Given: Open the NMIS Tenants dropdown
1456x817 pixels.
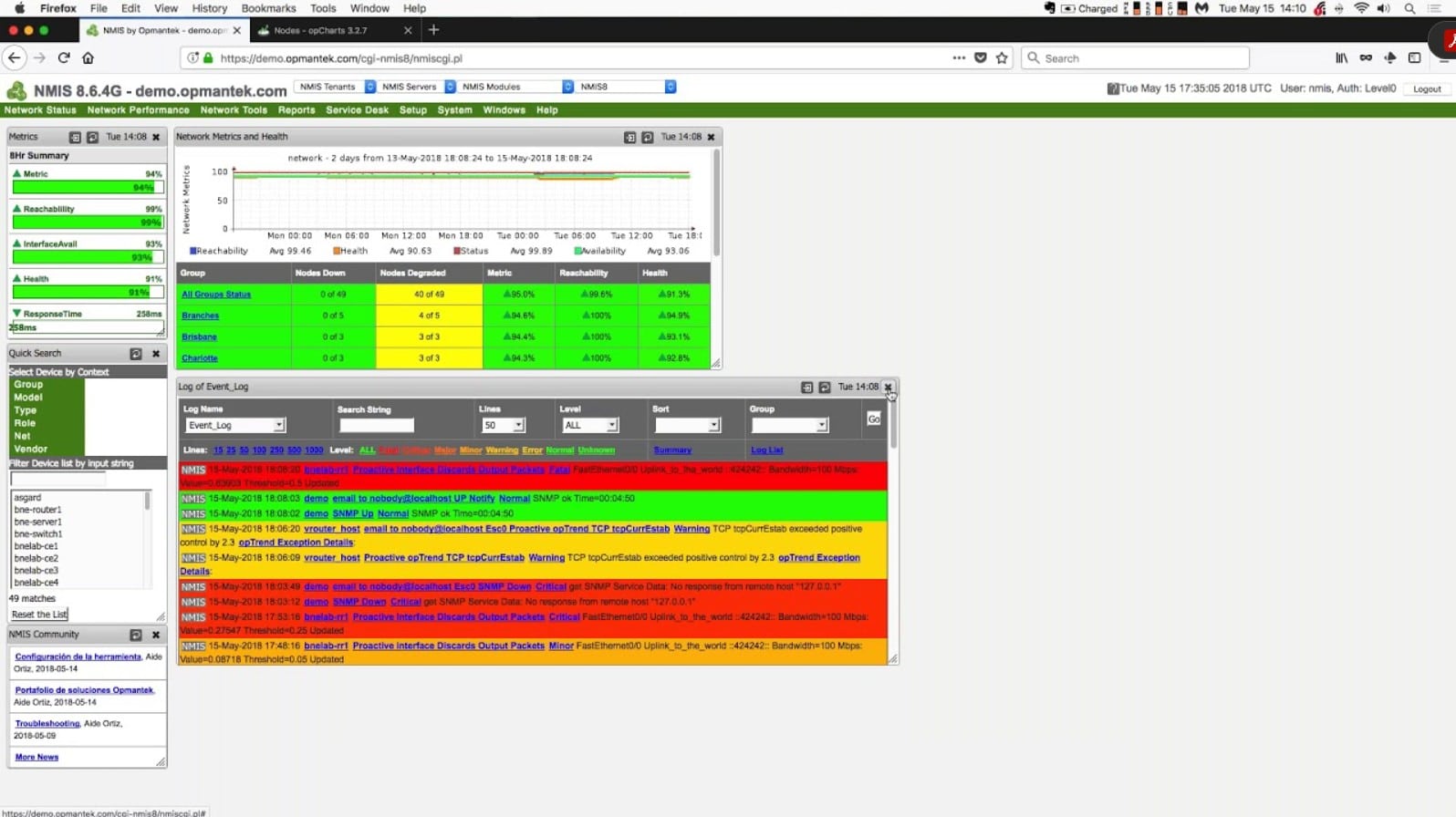Looking at the screenshot, I should click(x=335, y=87).
